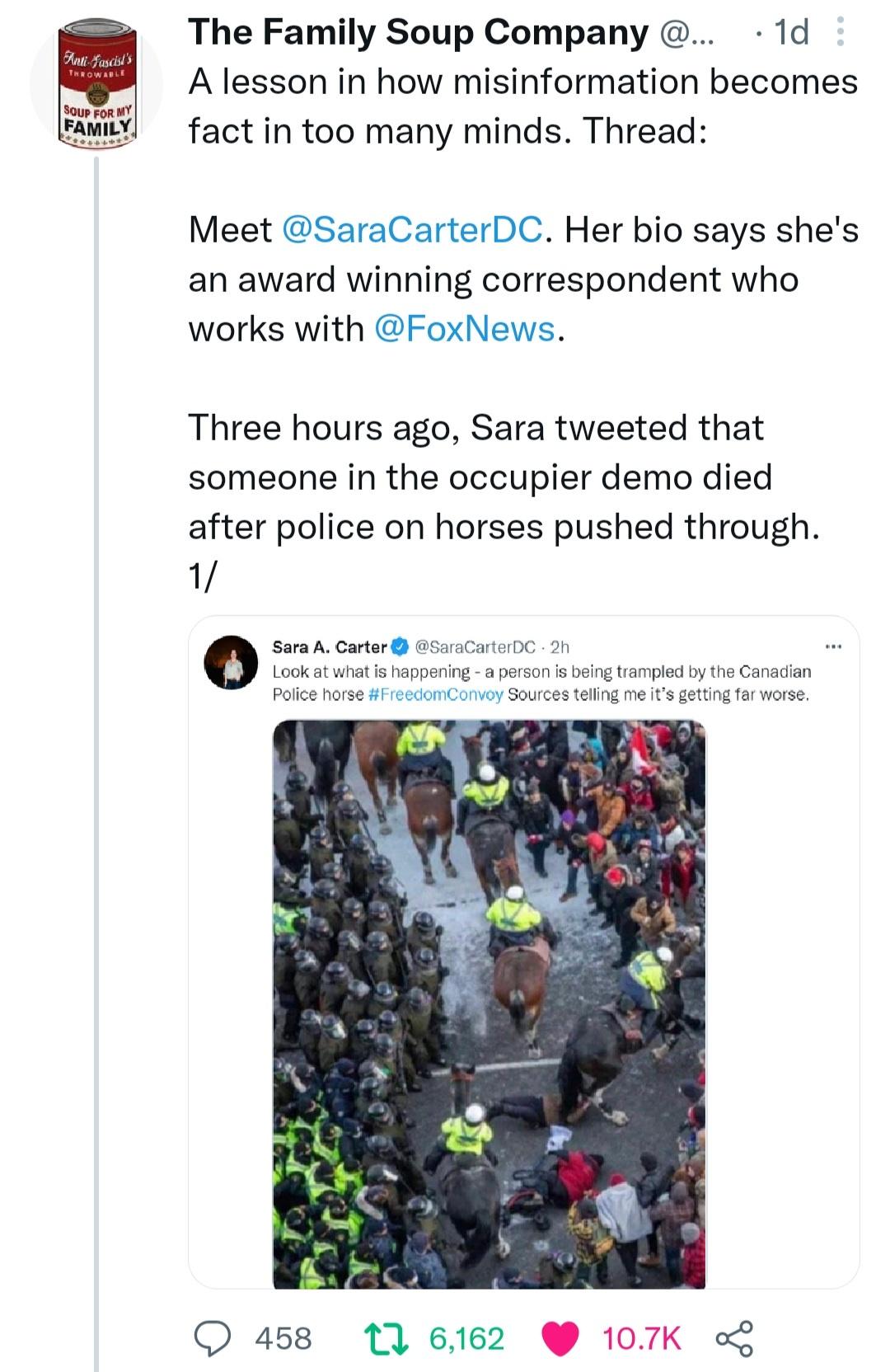Open the tweet's three-dot more options menu
The height and width of the screenshot is (1372, 890).
(x=840, y=33)
